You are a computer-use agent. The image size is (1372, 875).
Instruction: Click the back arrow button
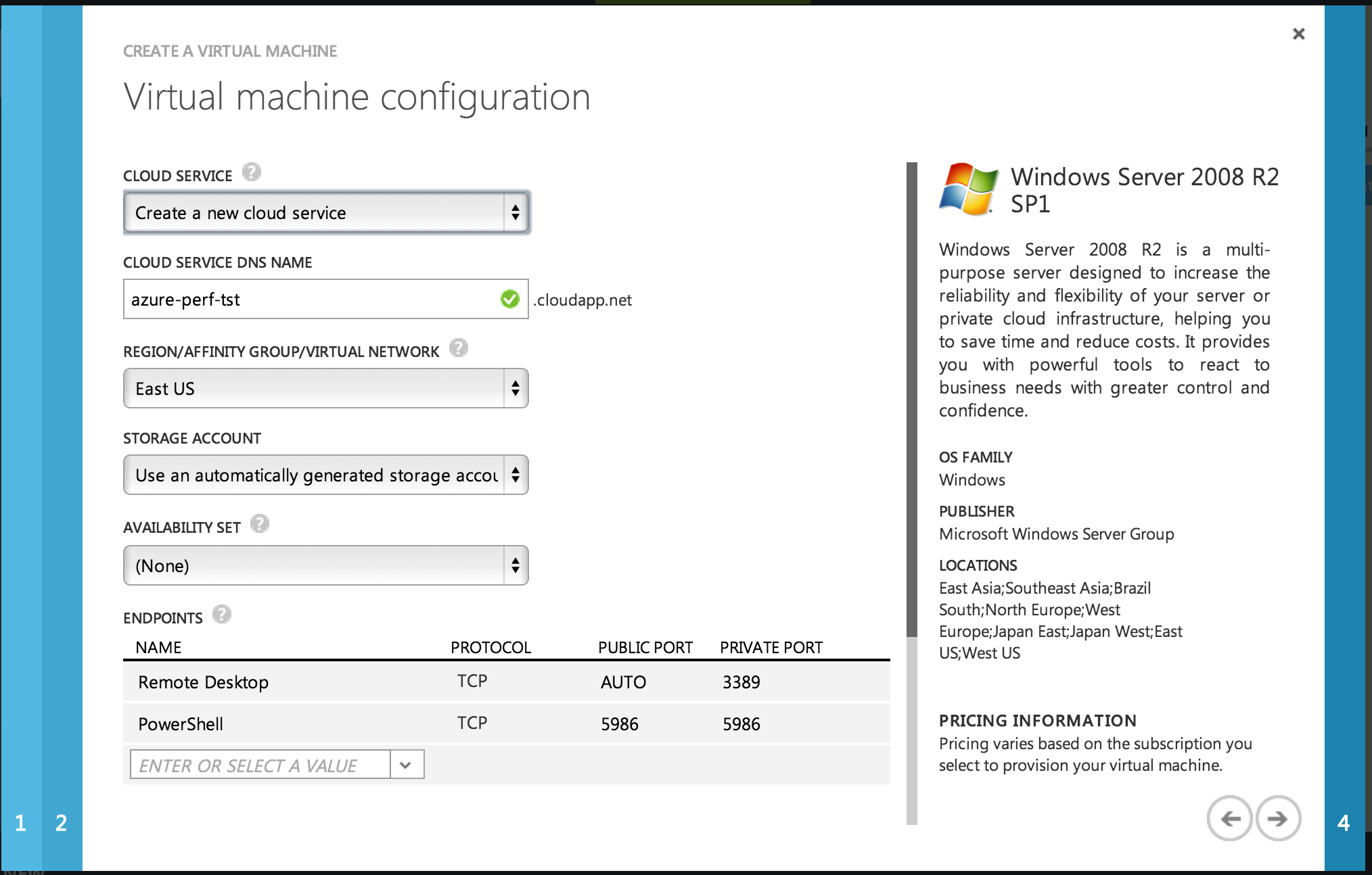tap(1229, 819)
